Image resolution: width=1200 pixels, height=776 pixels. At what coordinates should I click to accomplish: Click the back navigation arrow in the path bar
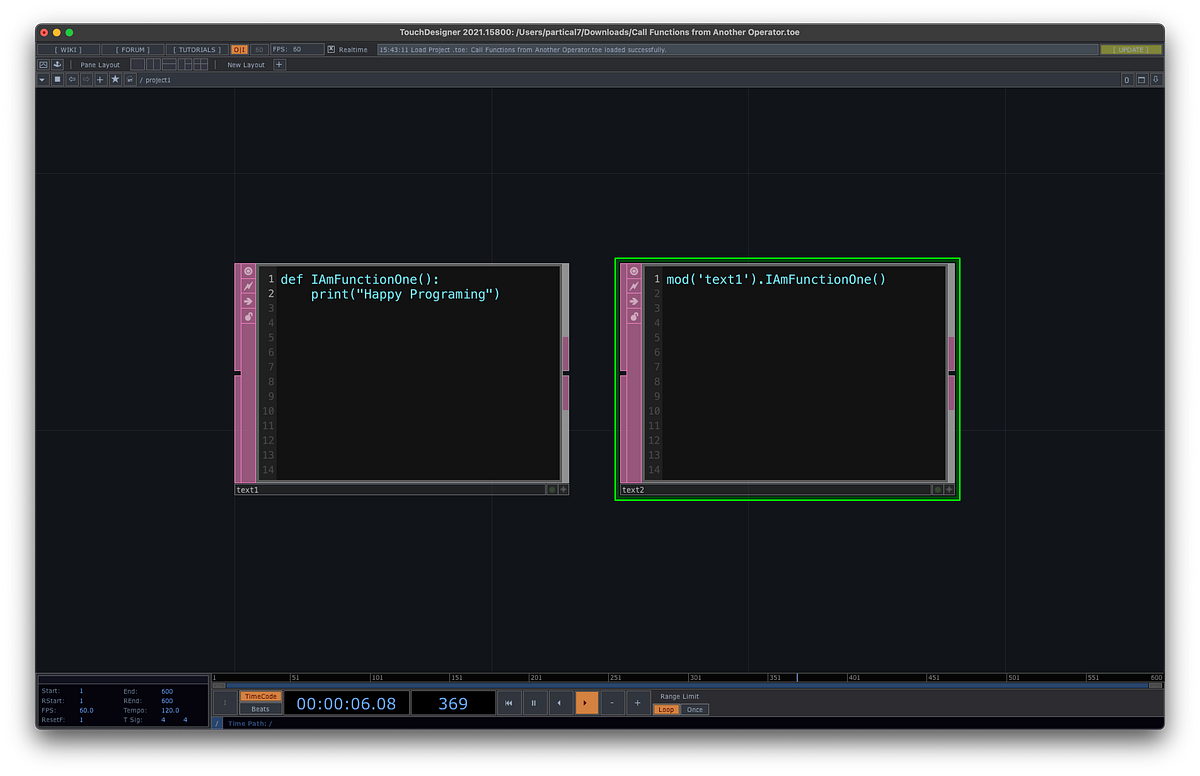[71, 79]
